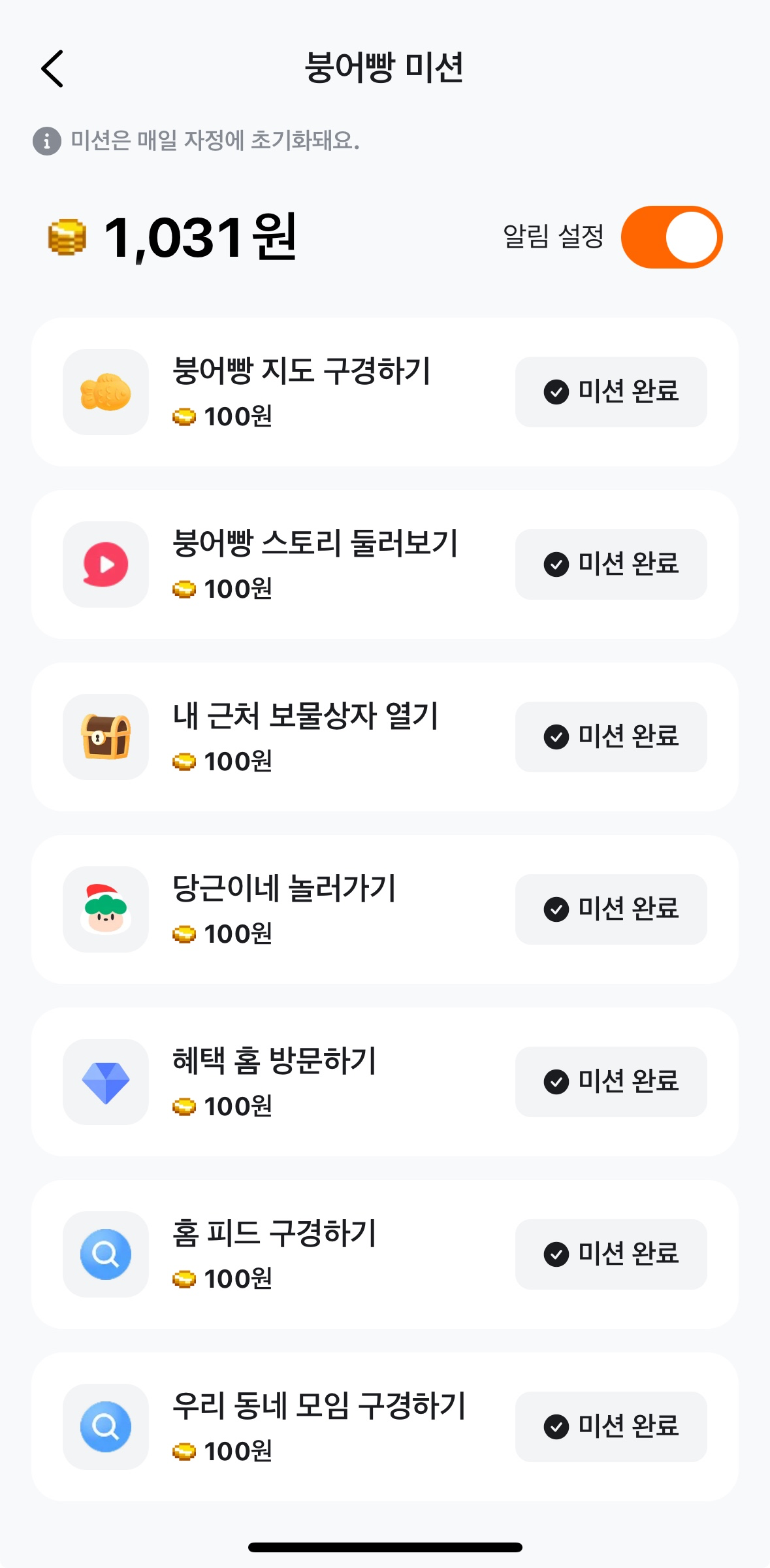Tap the red story play icon

point(106,564)
